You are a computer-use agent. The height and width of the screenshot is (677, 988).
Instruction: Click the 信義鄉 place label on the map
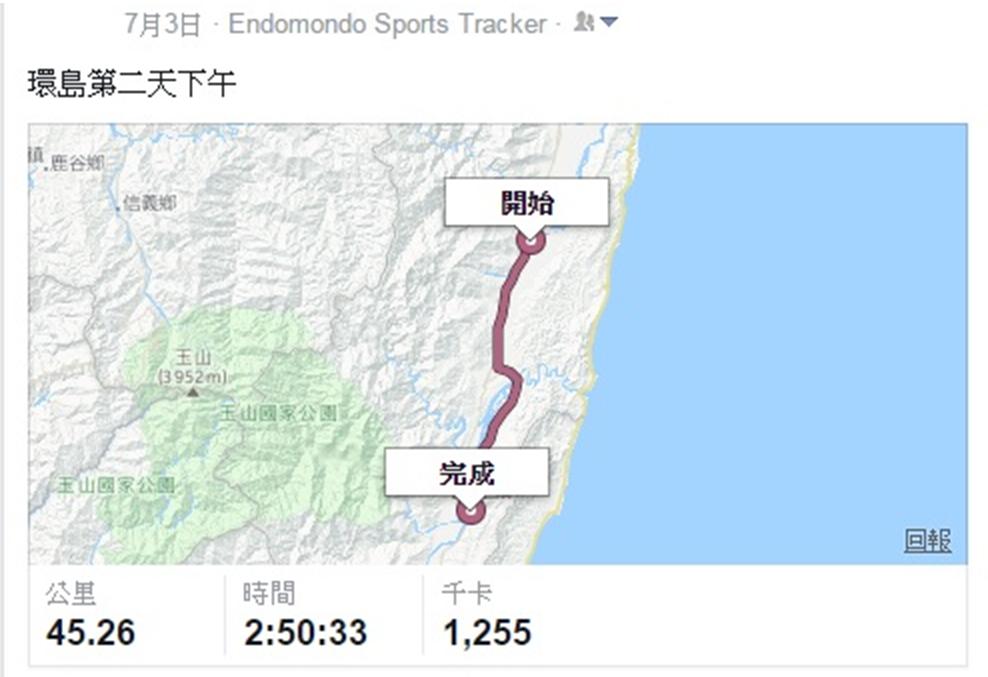149,203
